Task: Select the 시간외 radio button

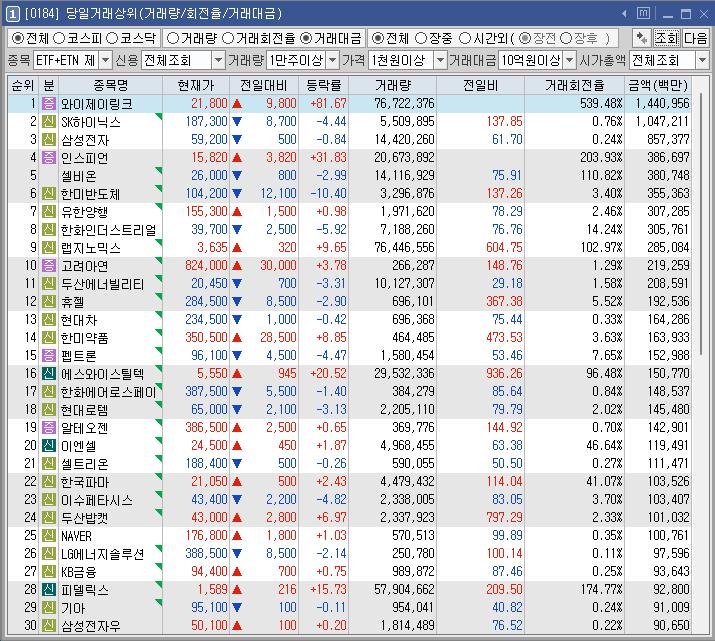Action: click(465, 38)
